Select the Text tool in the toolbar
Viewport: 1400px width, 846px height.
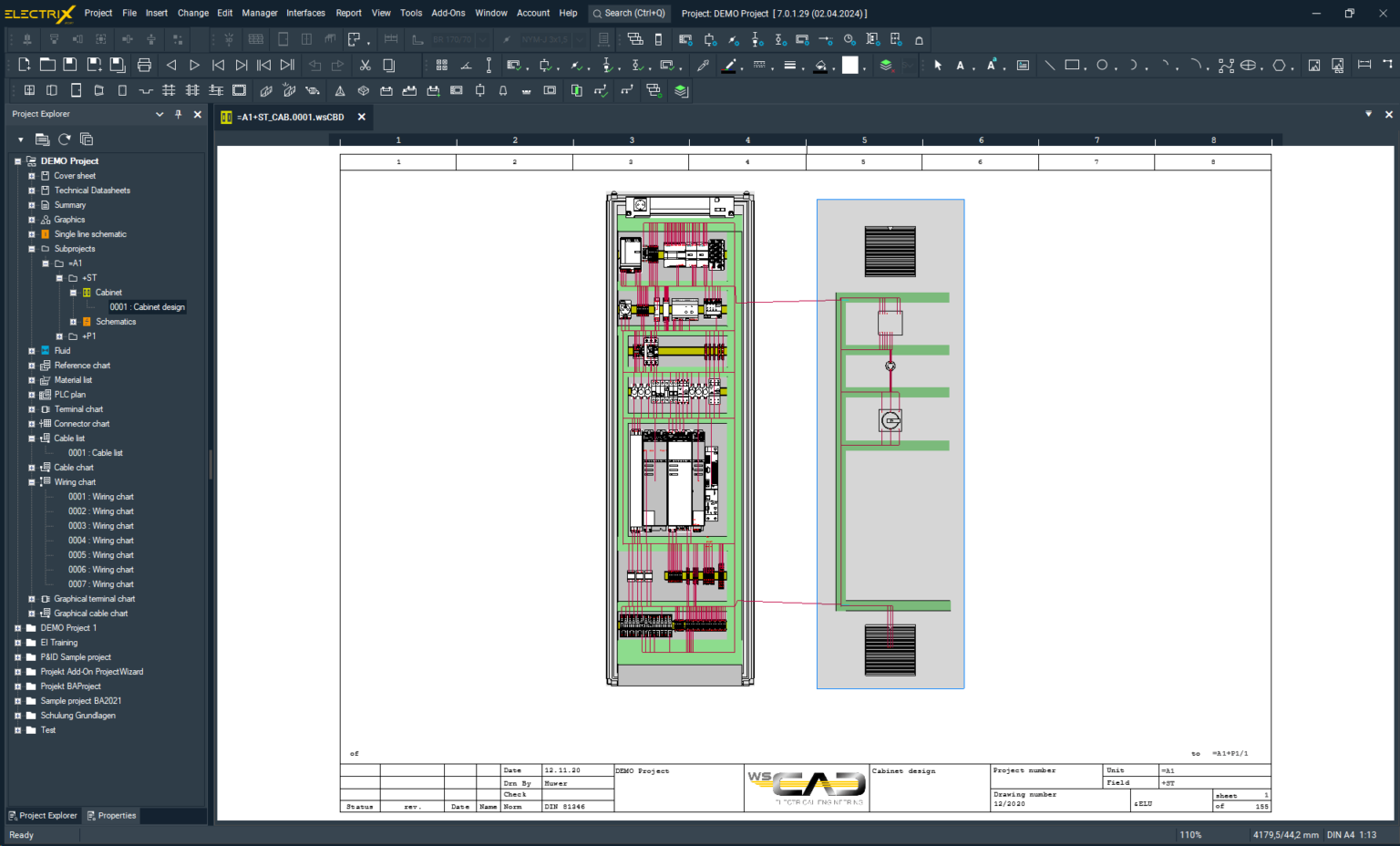(x=960, y=65)
